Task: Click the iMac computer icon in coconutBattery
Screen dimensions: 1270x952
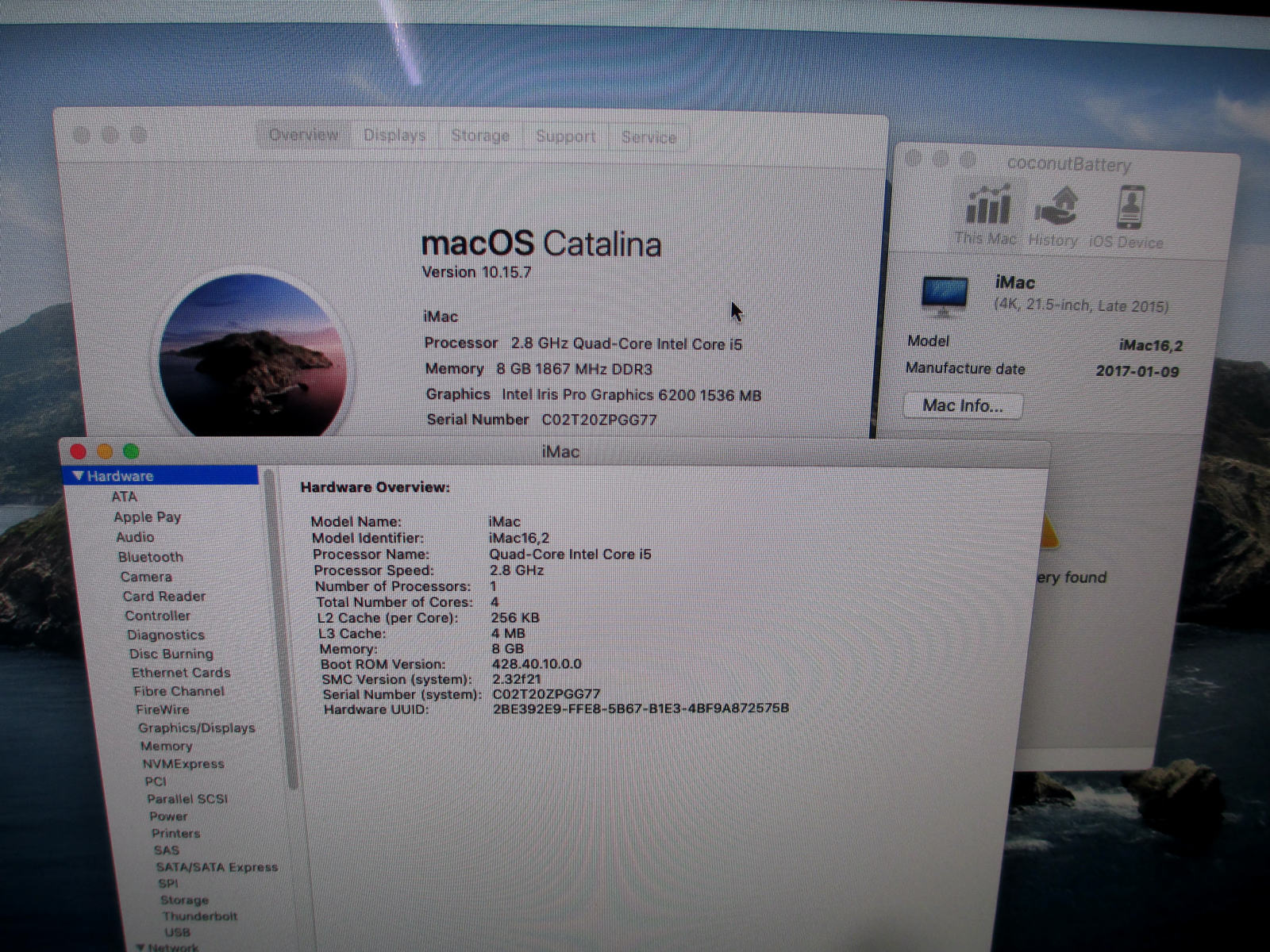Action: coord(945,296)
